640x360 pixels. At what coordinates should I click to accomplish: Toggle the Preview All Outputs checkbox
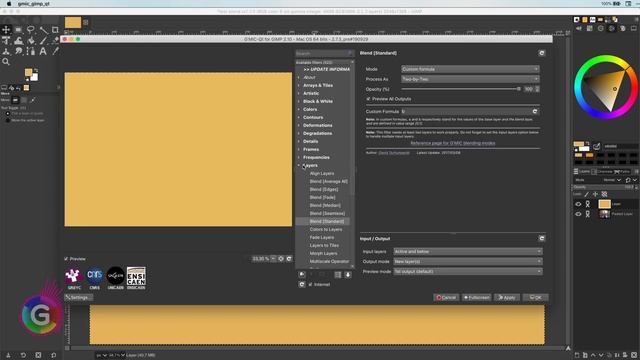(x=368, y=99)
